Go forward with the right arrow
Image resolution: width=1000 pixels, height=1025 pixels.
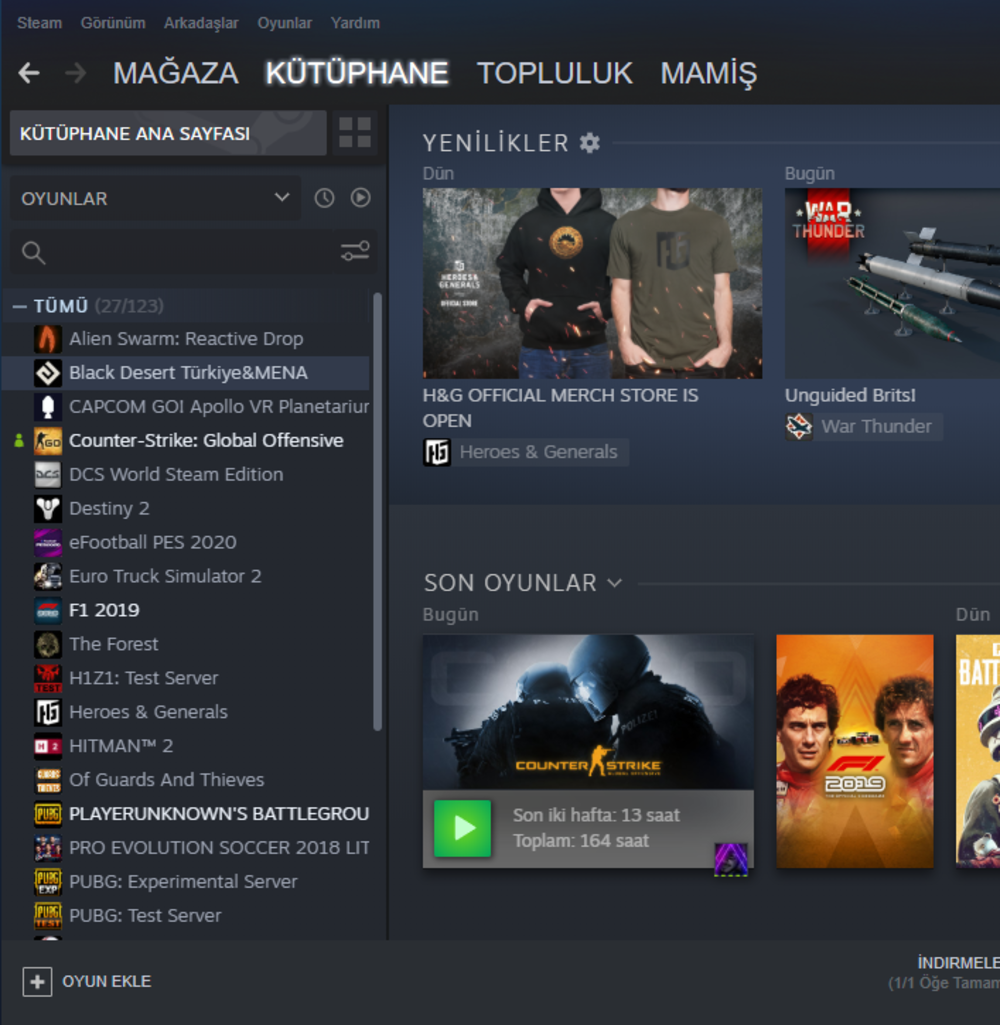click(76, 73)
